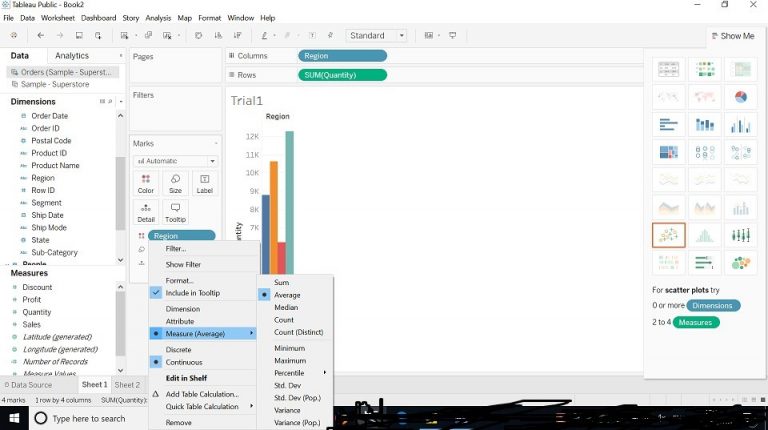
Task: Open the Worksheet menu
Action: click(58, 18)
